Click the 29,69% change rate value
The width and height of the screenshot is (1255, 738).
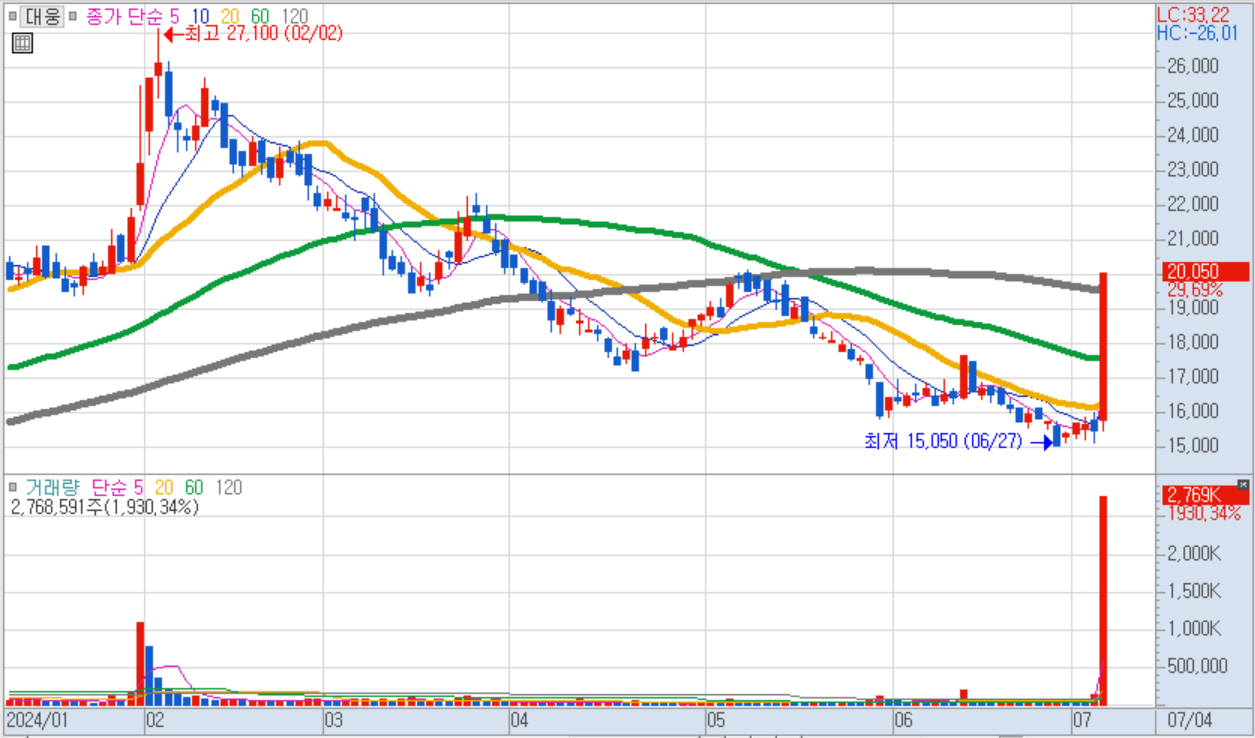1195,289
